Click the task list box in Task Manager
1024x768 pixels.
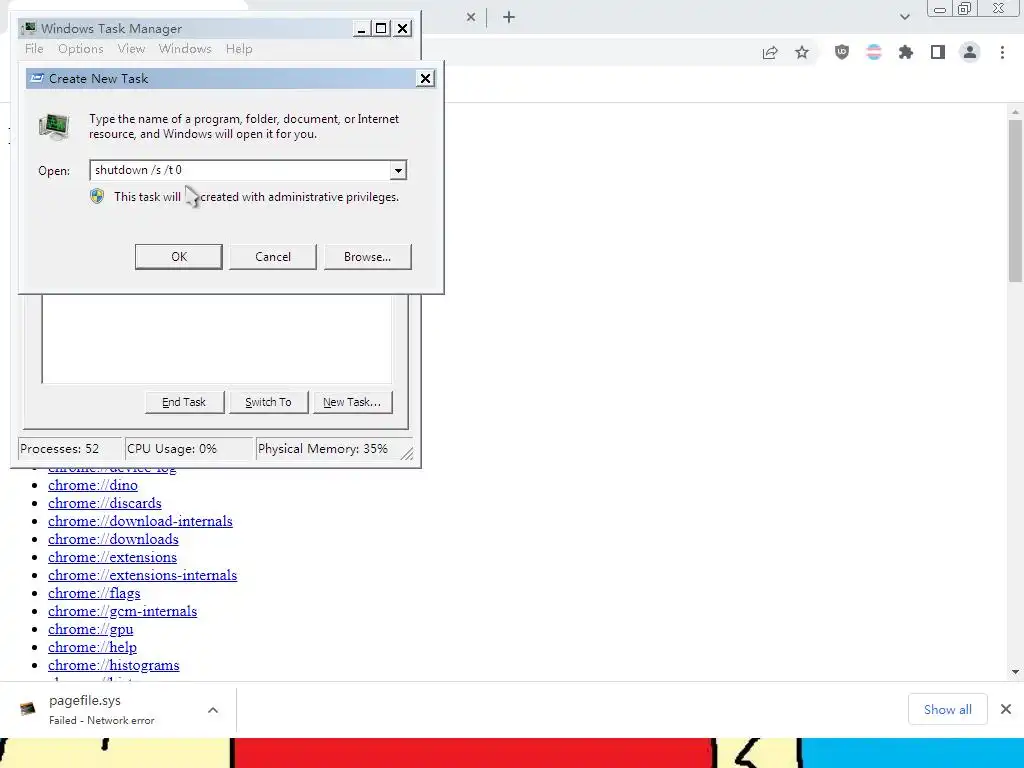click(x=217, y=339)
